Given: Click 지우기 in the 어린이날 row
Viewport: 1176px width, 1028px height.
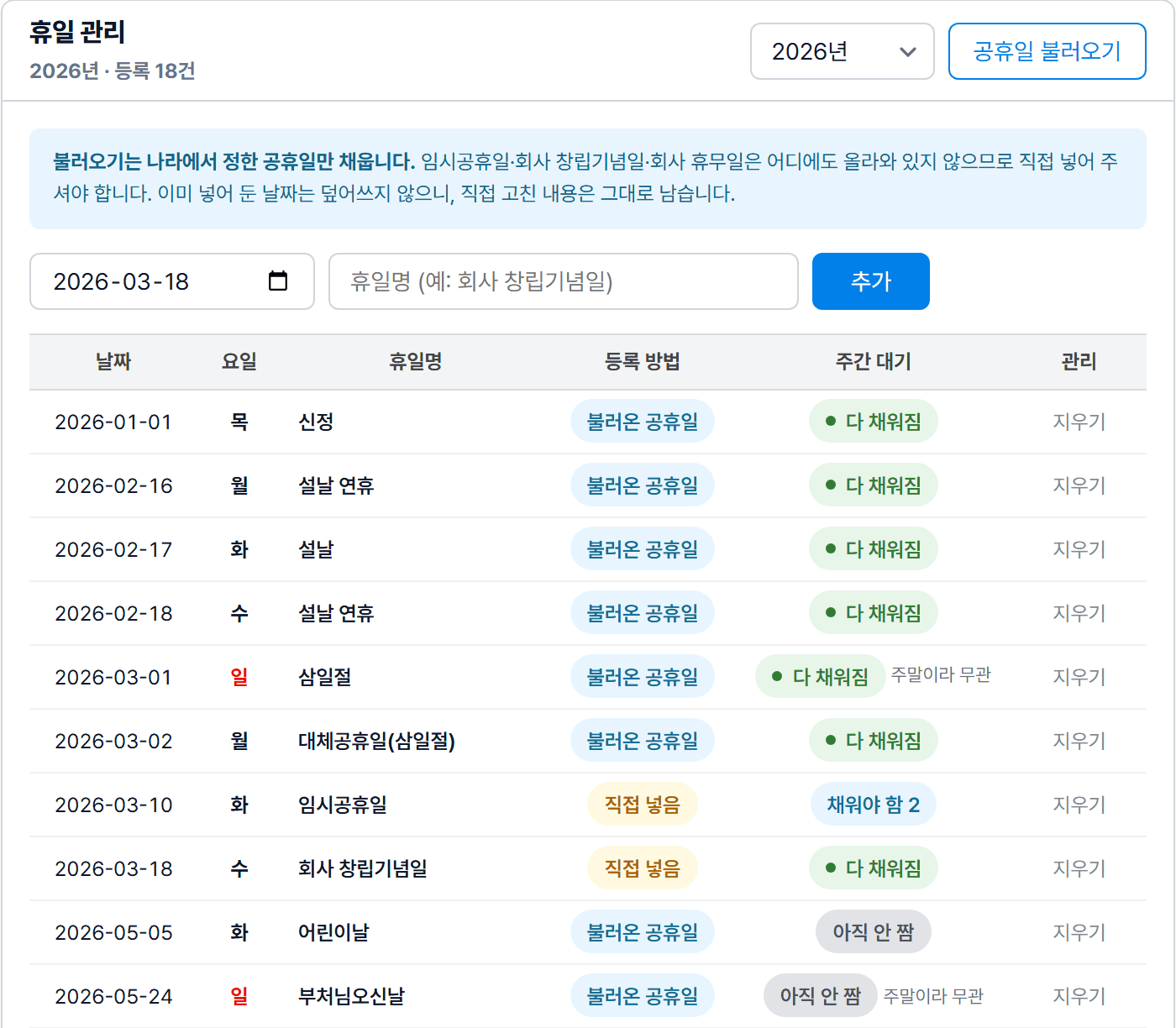Looking at the screenshot, I should click(1079, 932).
